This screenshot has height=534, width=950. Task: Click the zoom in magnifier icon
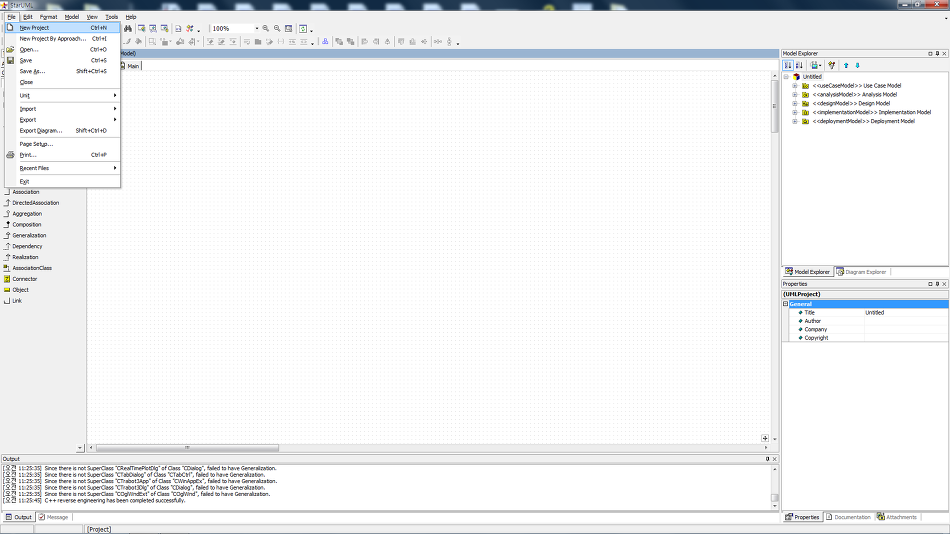pos(266,29)
